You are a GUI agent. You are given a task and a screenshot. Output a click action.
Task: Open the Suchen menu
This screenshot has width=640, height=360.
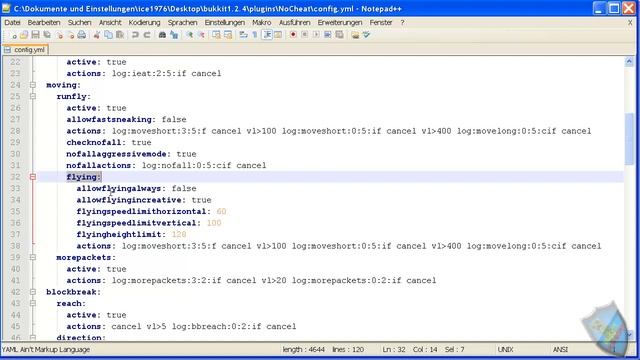(80, 22)
